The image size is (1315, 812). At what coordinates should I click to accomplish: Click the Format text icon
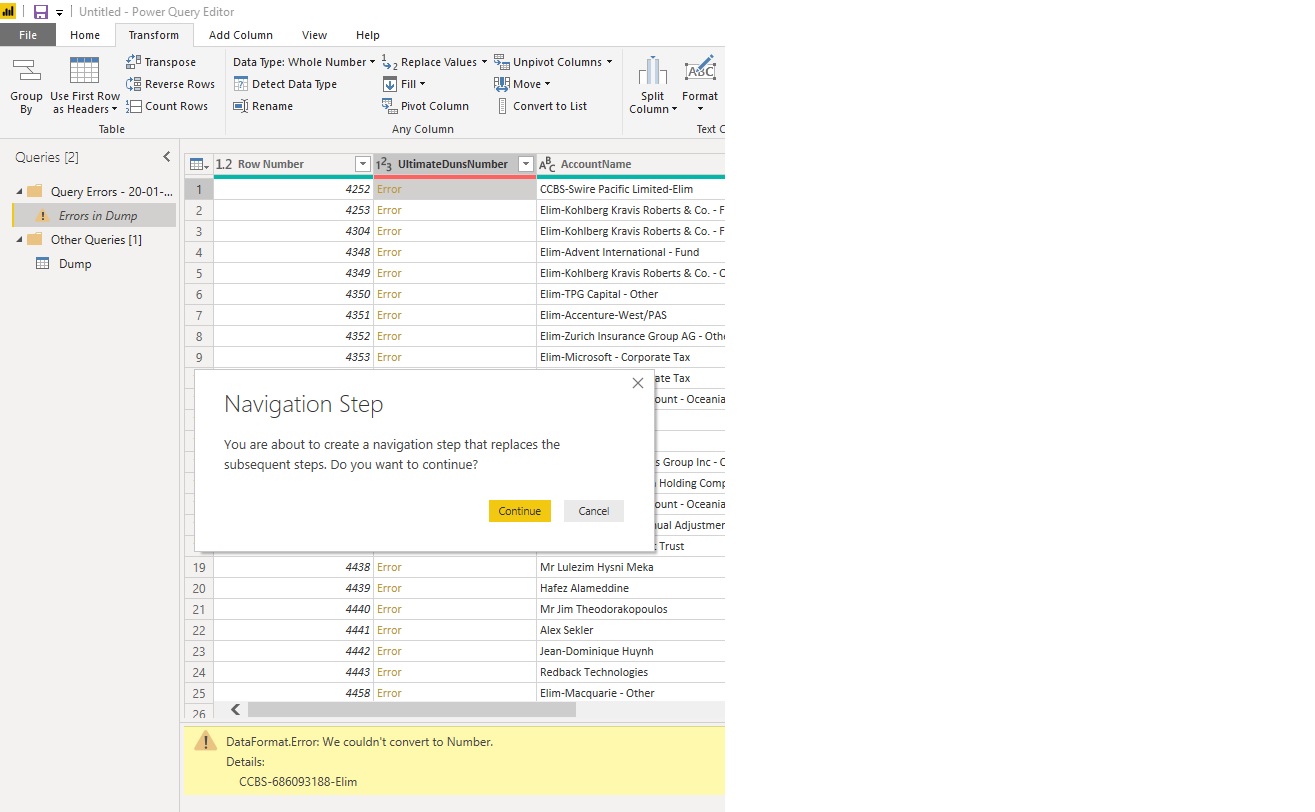[x=700, y=71]
